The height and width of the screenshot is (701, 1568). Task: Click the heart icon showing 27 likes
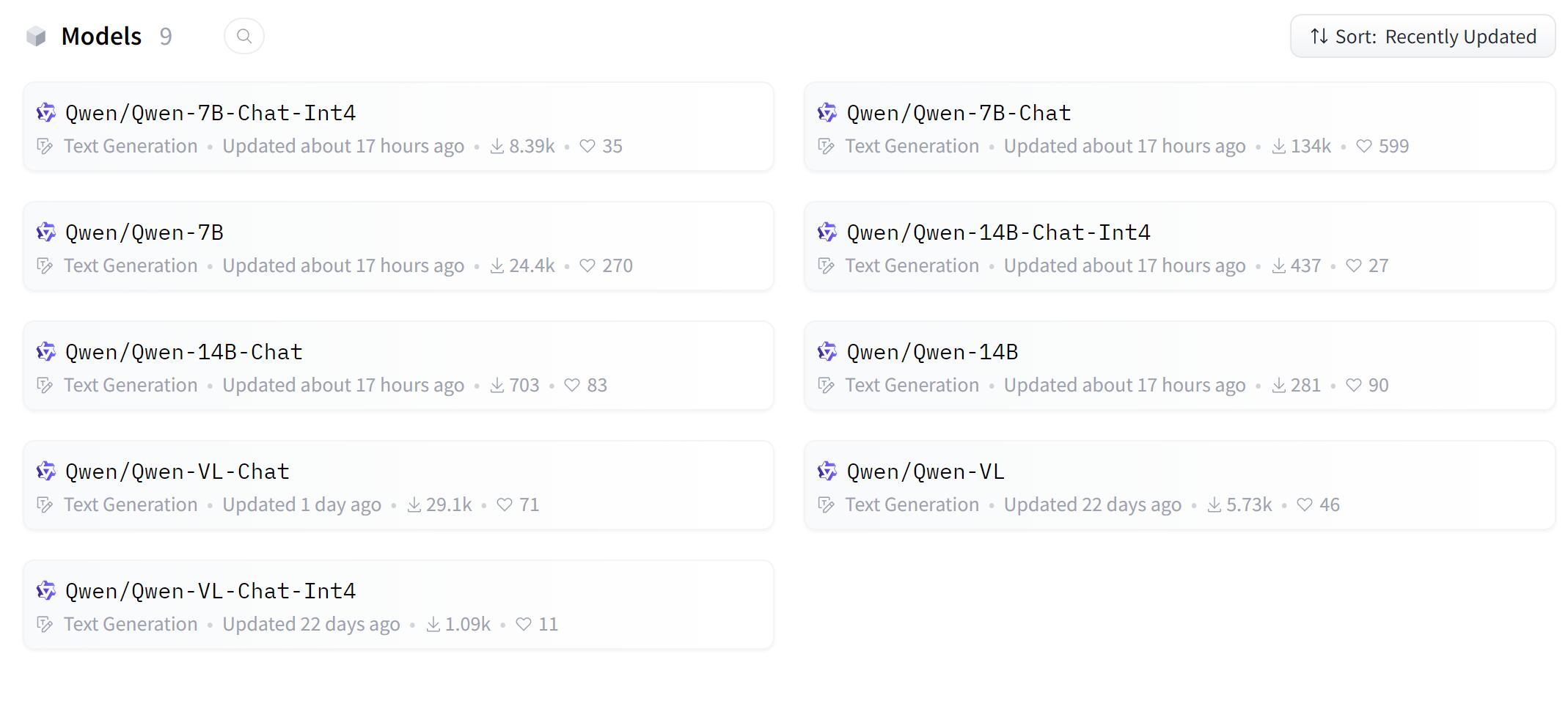coord(1354,265)
